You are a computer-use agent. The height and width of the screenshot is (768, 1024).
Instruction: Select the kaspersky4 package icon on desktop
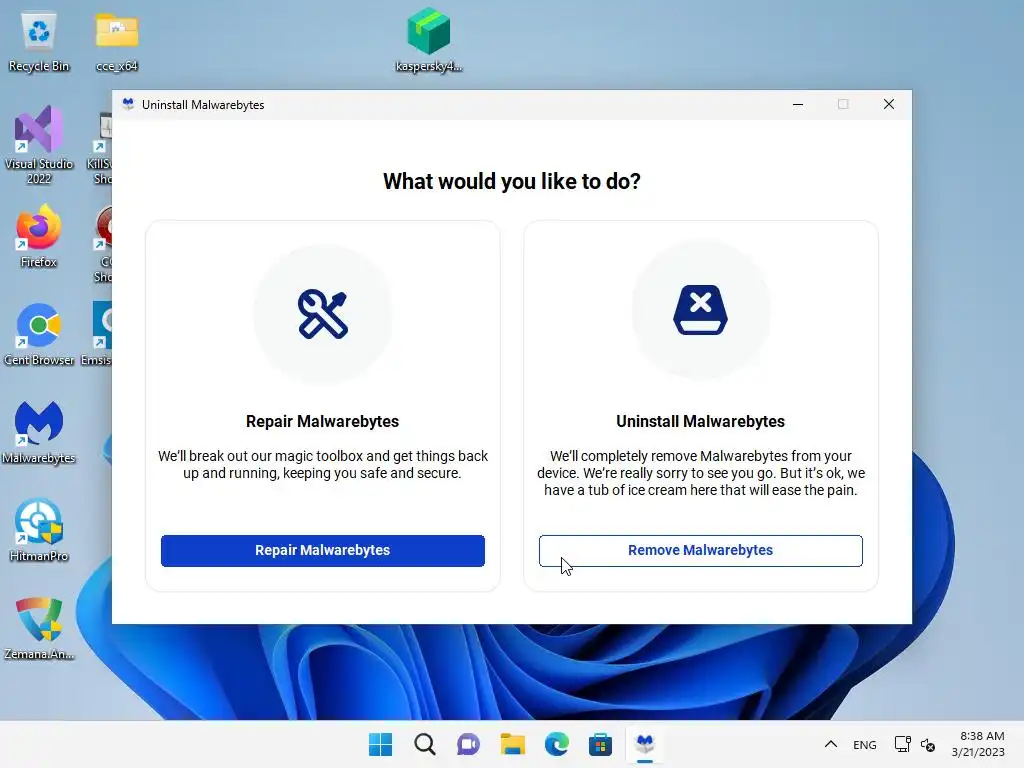(429, 40)
